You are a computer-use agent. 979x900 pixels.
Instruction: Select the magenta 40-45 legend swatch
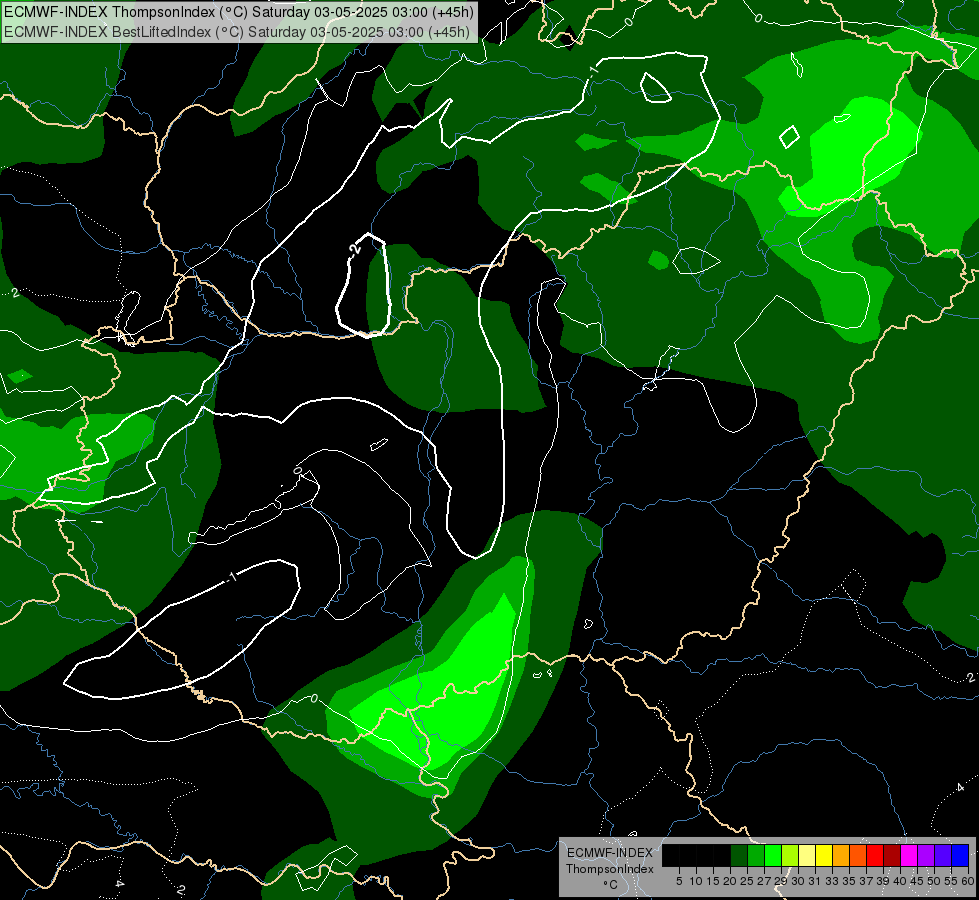(909, 855)
